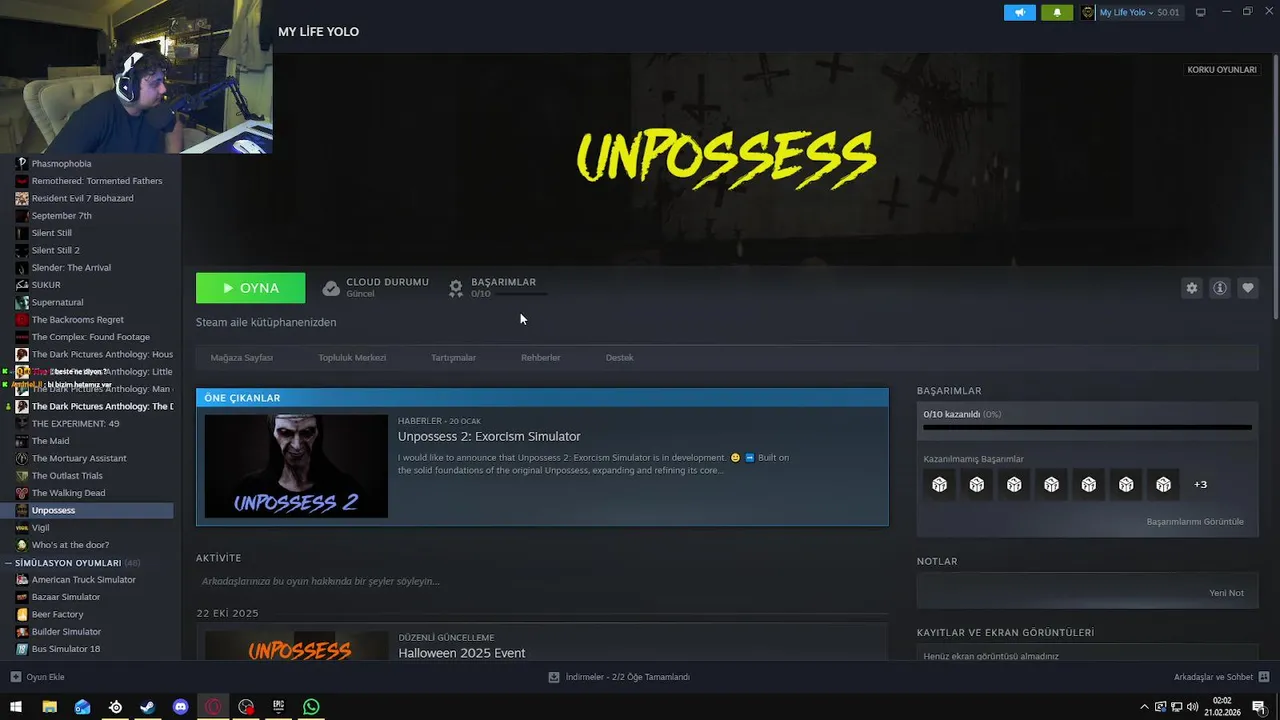Add Unpossess to favorites heart icon
The image size is (1280, 720).
pos(1248,288)
